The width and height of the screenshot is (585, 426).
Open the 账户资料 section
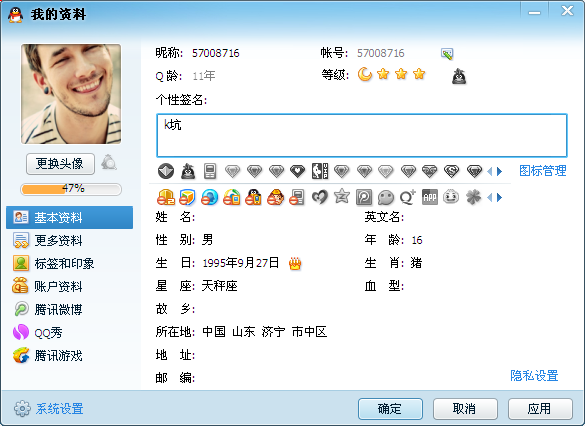[x=69, y=286]
